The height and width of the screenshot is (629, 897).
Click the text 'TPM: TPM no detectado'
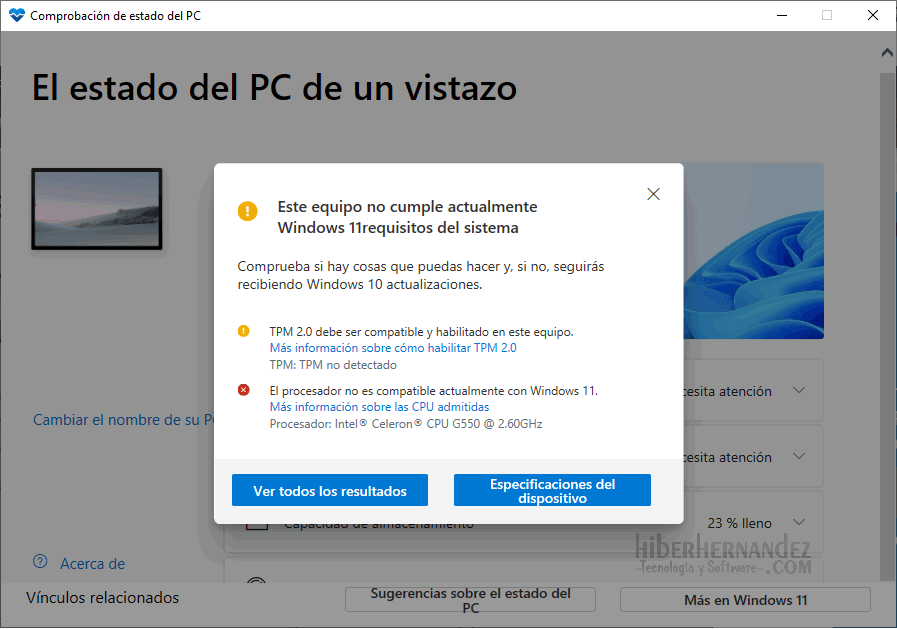[x=333, y=365]
